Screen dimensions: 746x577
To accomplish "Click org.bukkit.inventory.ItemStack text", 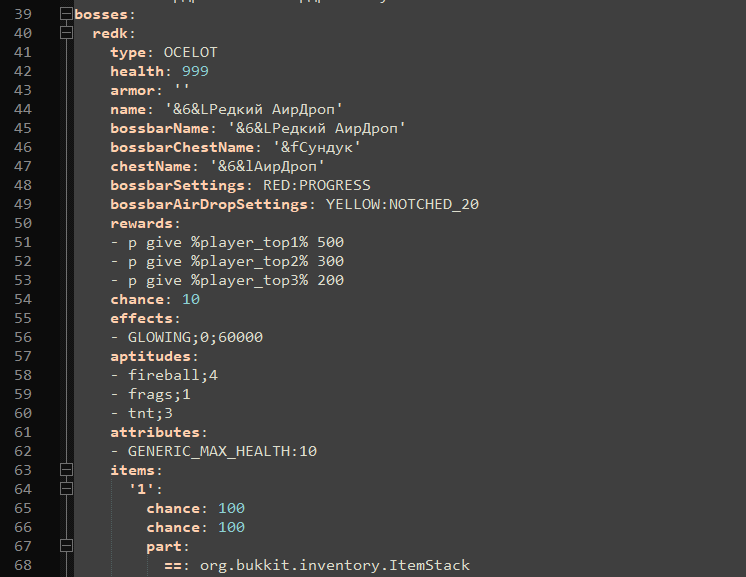I will (334, 566).
